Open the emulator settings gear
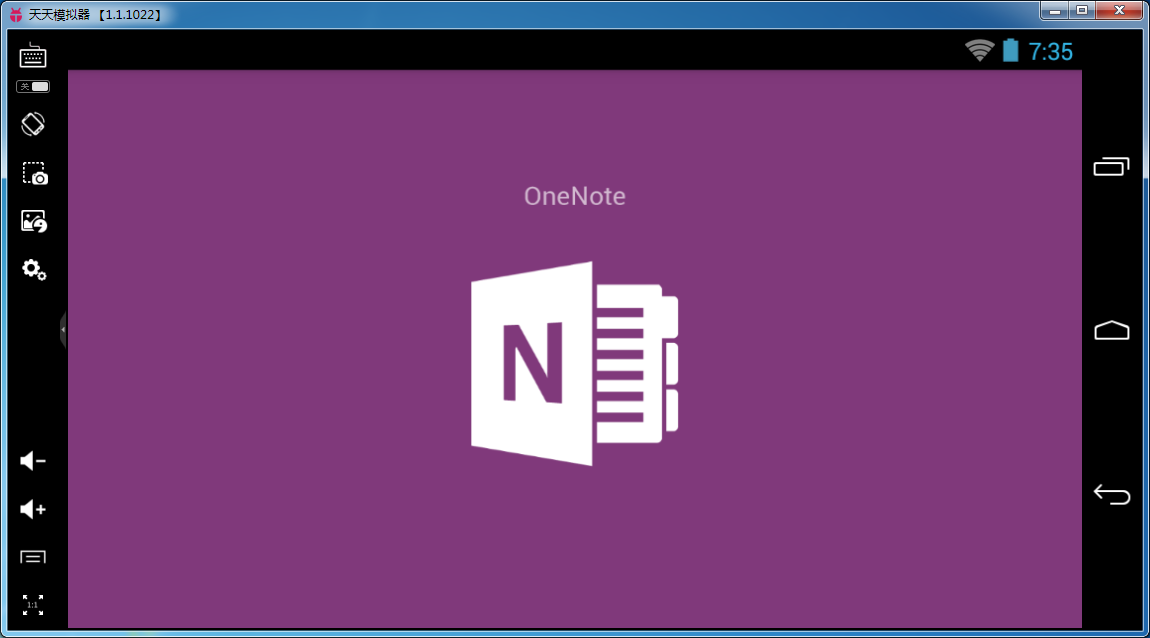Image resolution: width=1150 pixels, height=638 pixels. (33, 270)
